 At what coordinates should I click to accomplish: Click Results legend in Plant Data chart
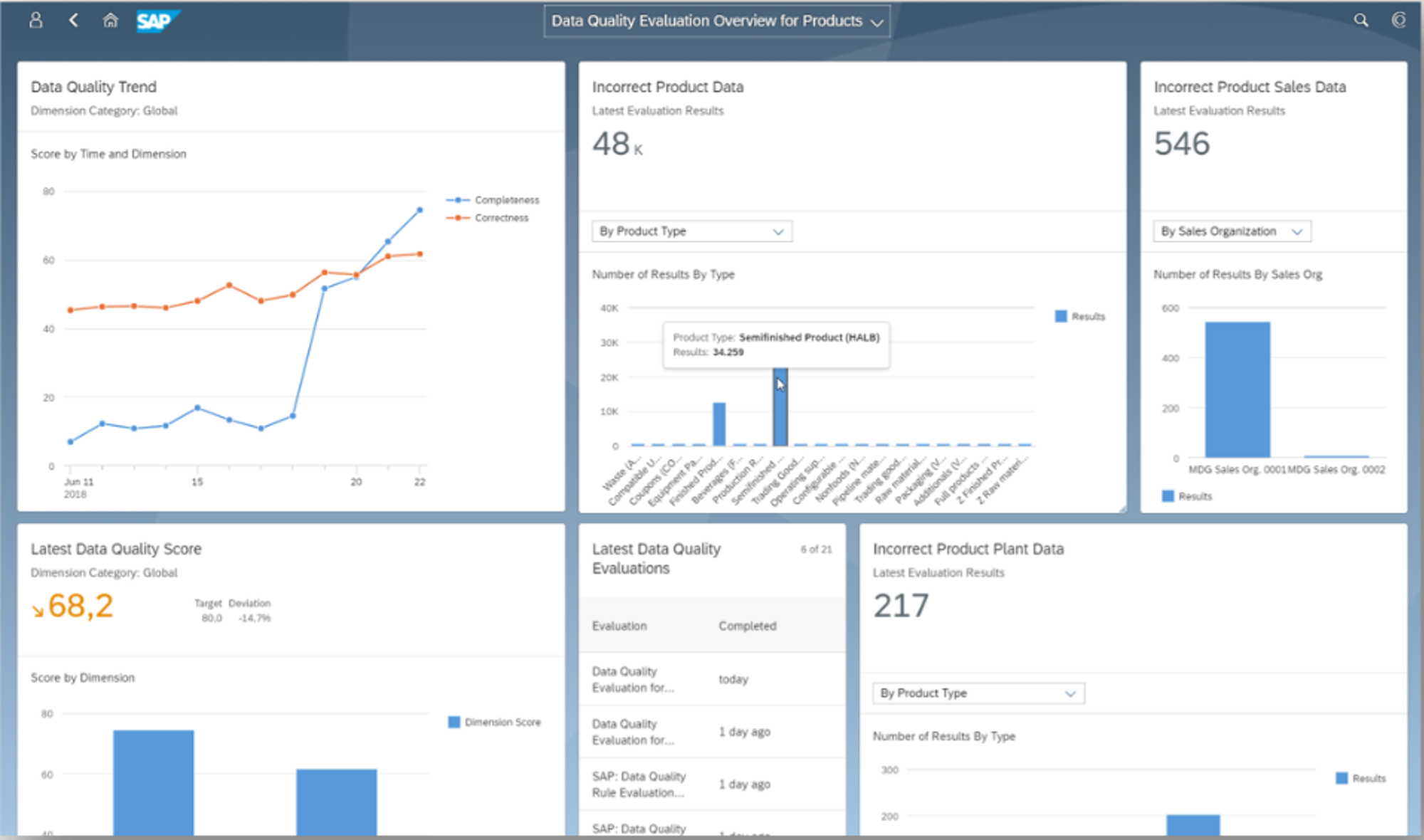tap(1361, 778)
